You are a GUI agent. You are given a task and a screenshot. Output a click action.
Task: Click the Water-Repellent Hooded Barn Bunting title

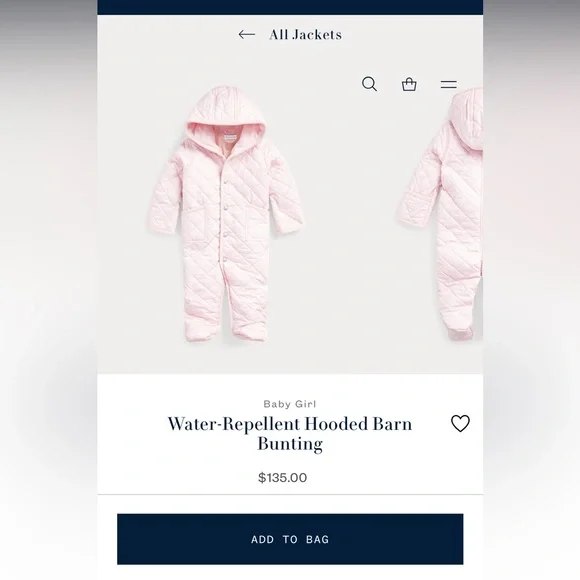pyautogui.click(x=290, y=434)
